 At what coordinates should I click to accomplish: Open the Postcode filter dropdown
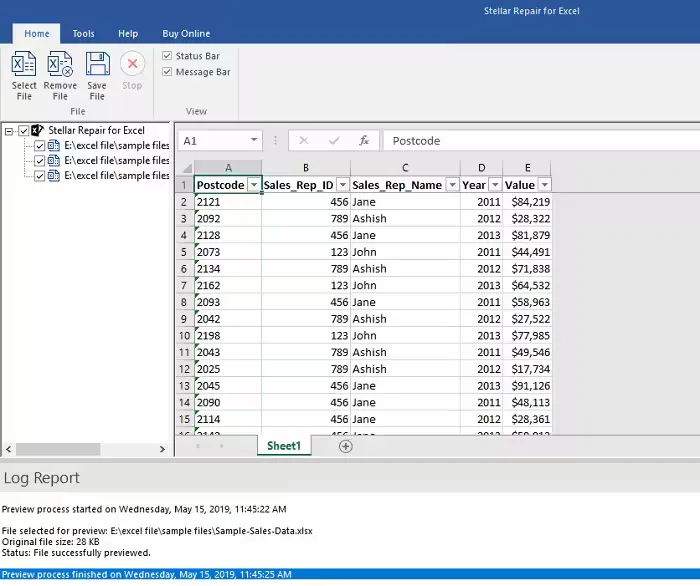(254, 185)
